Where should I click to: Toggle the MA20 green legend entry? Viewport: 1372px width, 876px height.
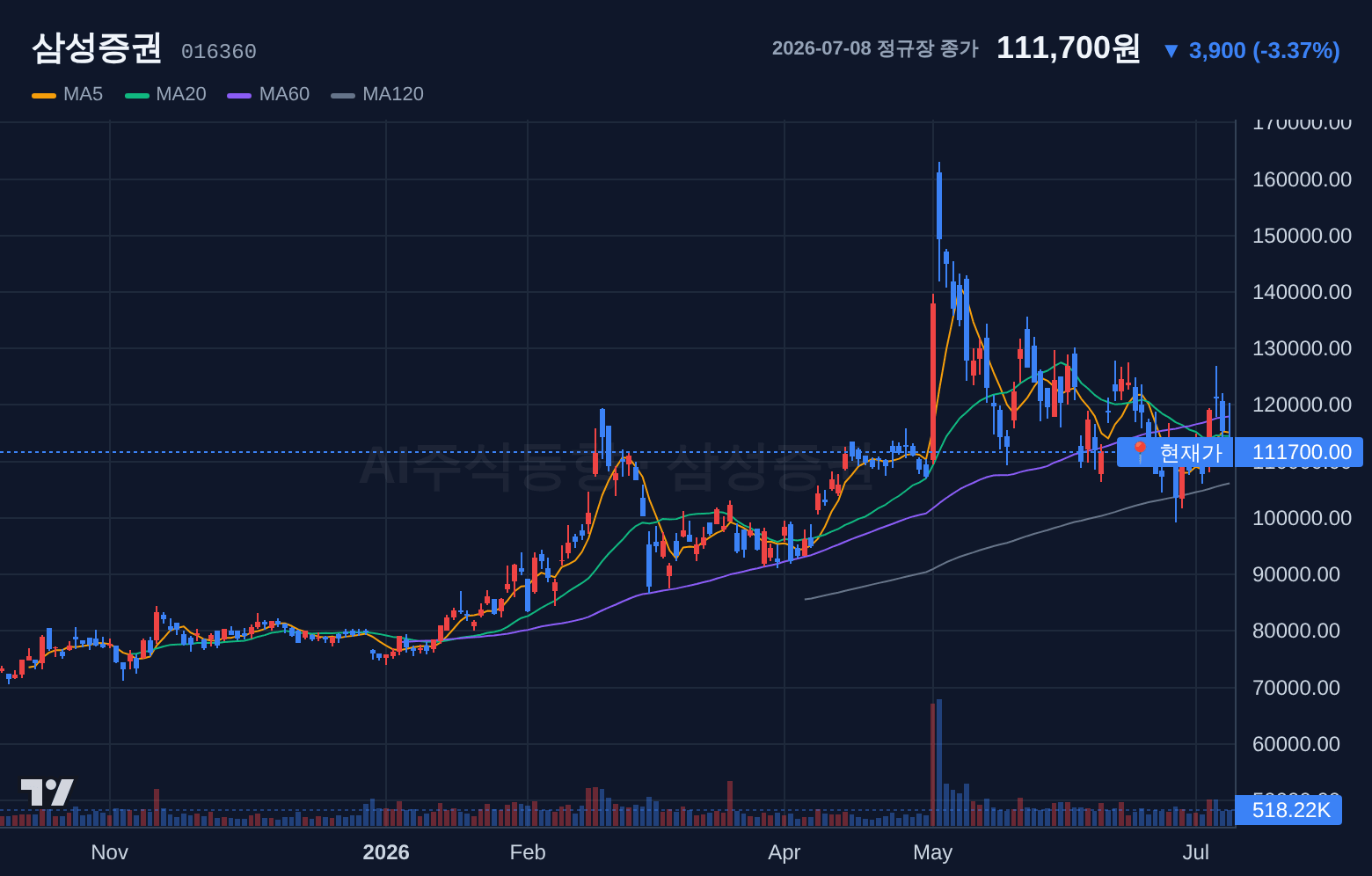[x=165, y=94]
